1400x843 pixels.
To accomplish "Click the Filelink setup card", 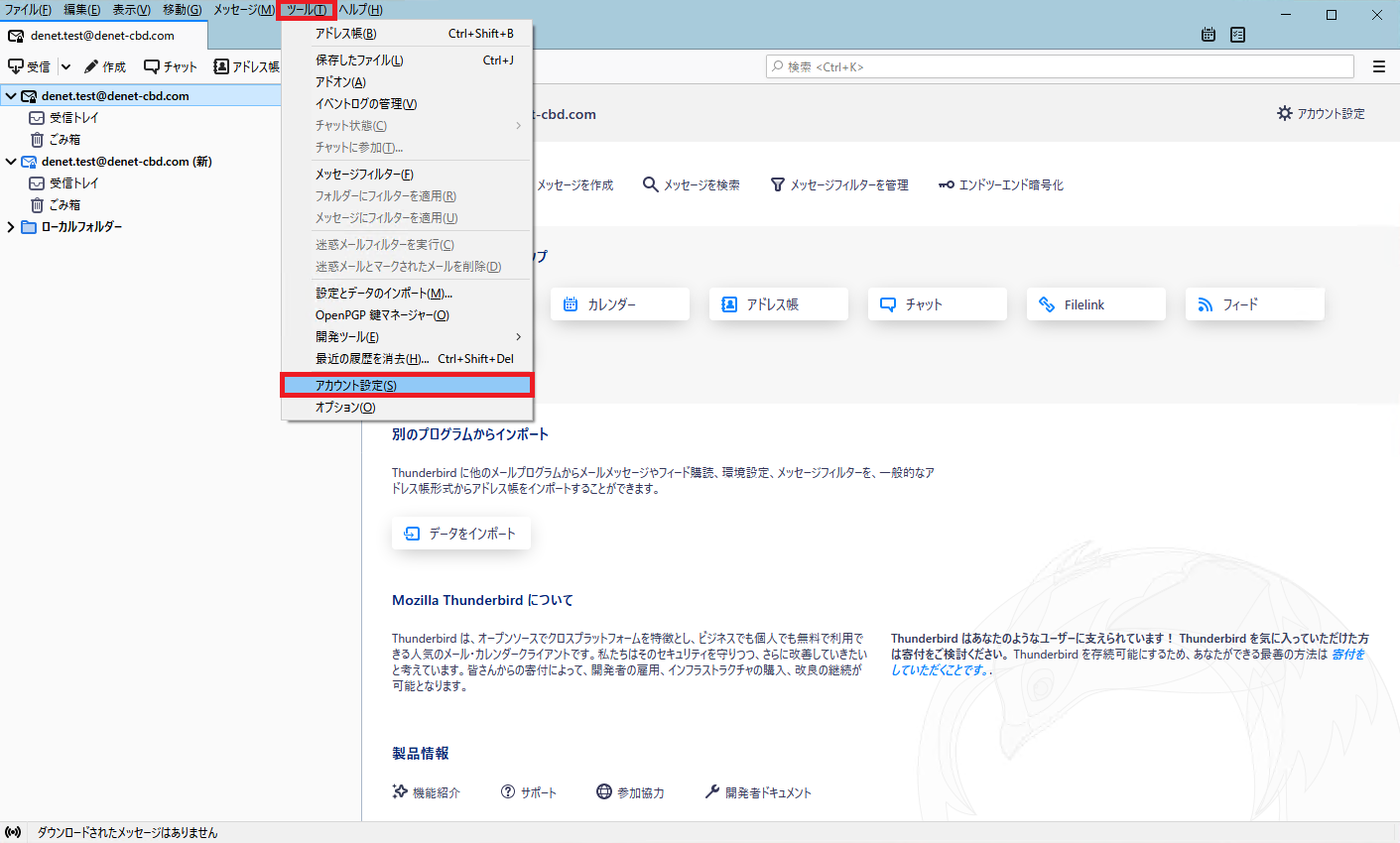I will point(1096,304).
